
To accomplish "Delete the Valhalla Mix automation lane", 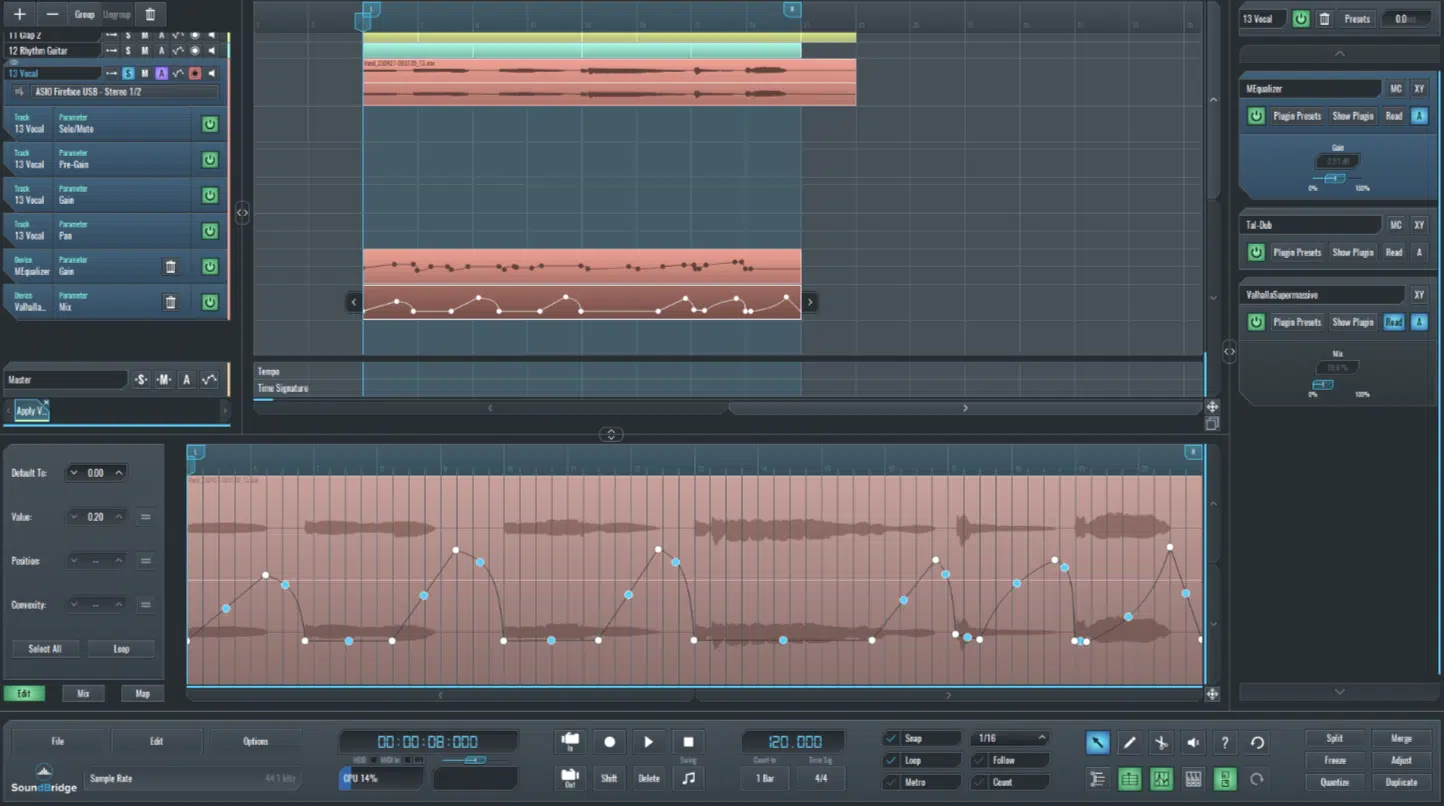I will 170,302.
